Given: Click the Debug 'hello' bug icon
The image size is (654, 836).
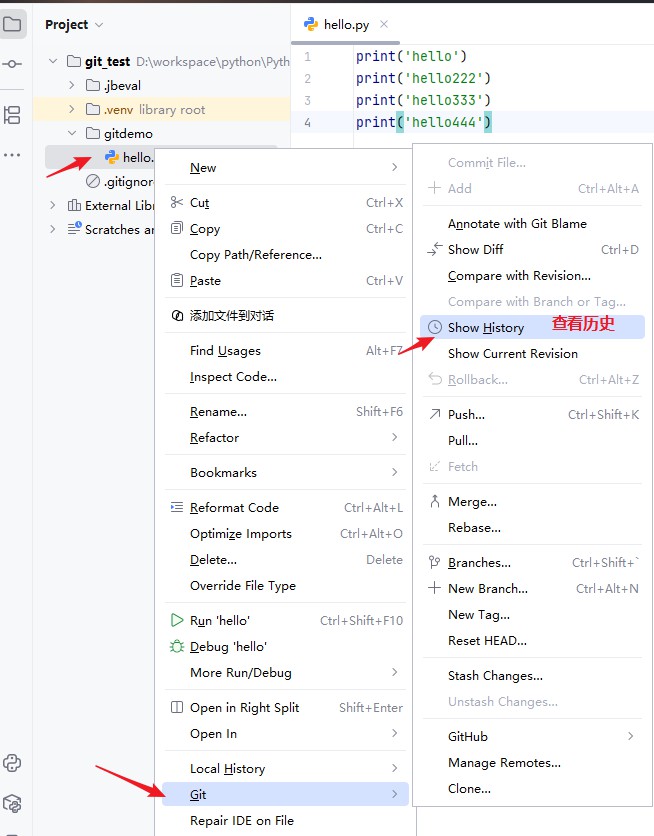Looking at the screenshot, I should (176, 646).
